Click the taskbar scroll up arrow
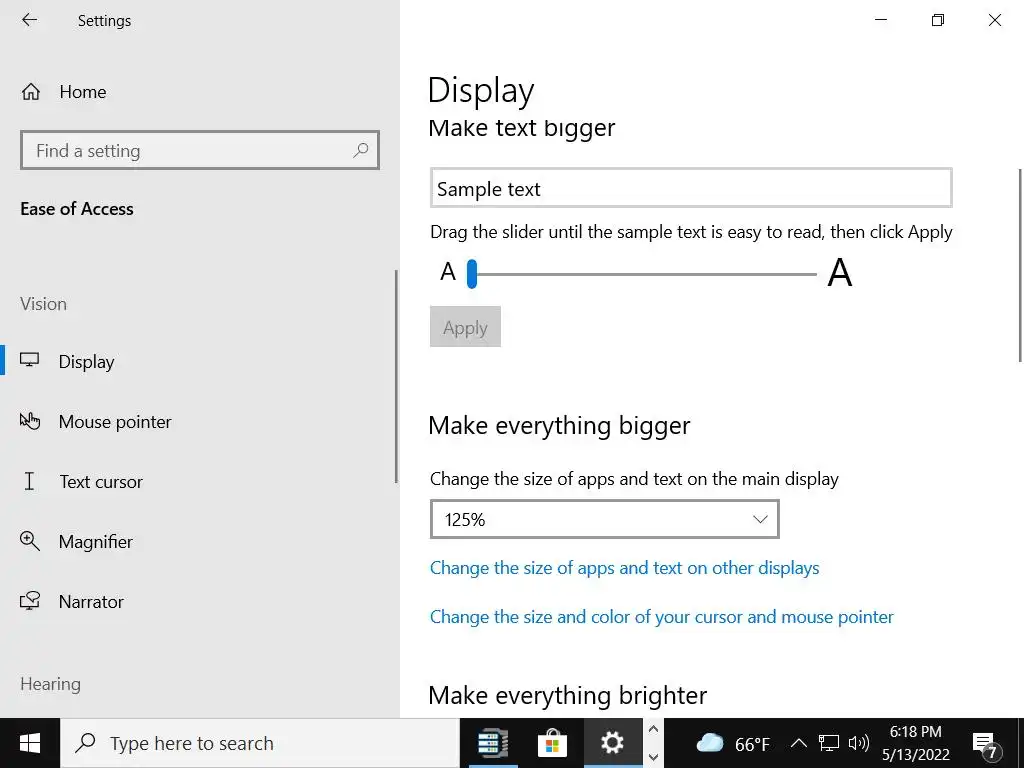This screenshot has height=768, width=1024. pos(653,729)
